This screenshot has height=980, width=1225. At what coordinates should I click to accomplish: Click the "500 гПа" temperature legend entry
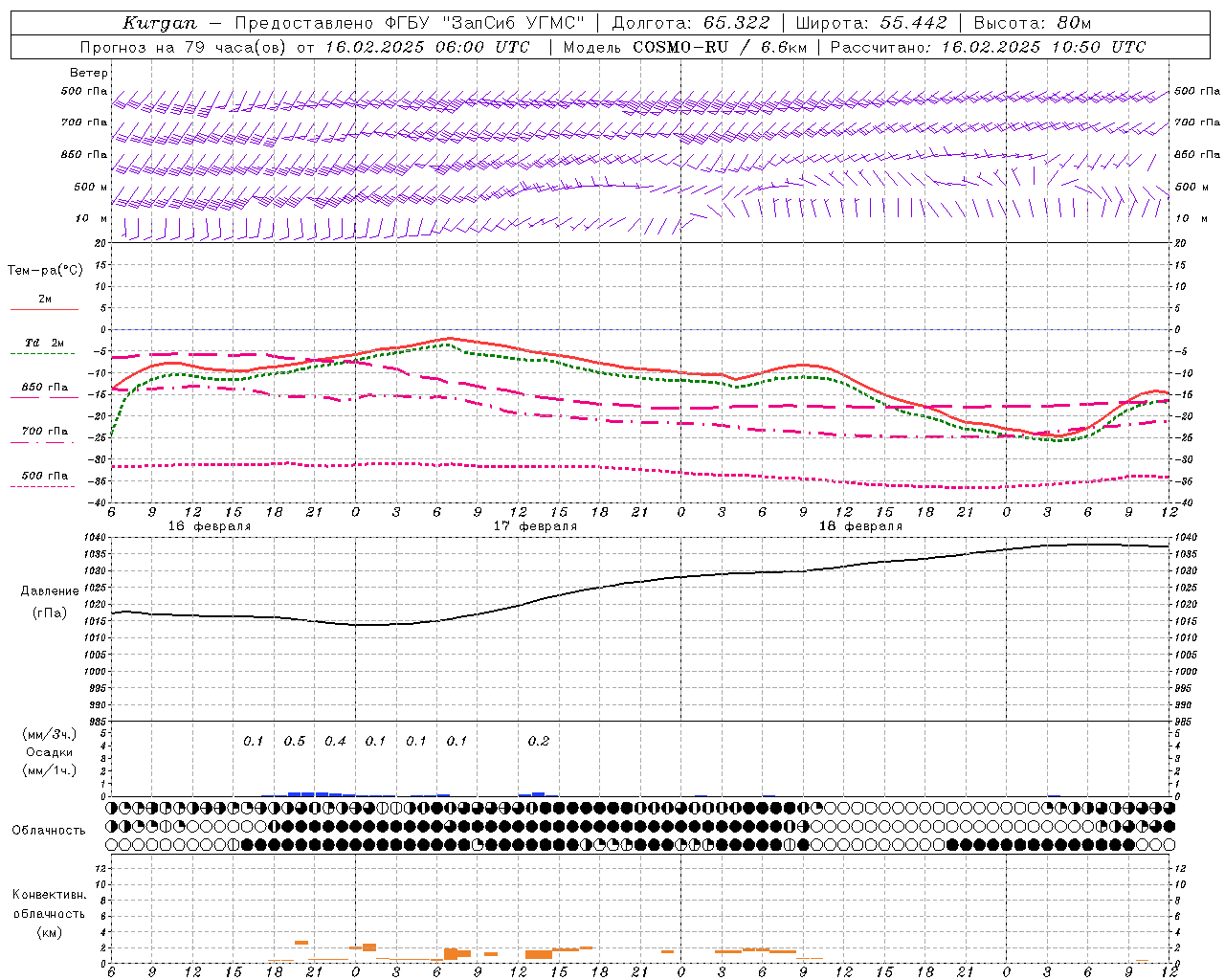(45, 476)
